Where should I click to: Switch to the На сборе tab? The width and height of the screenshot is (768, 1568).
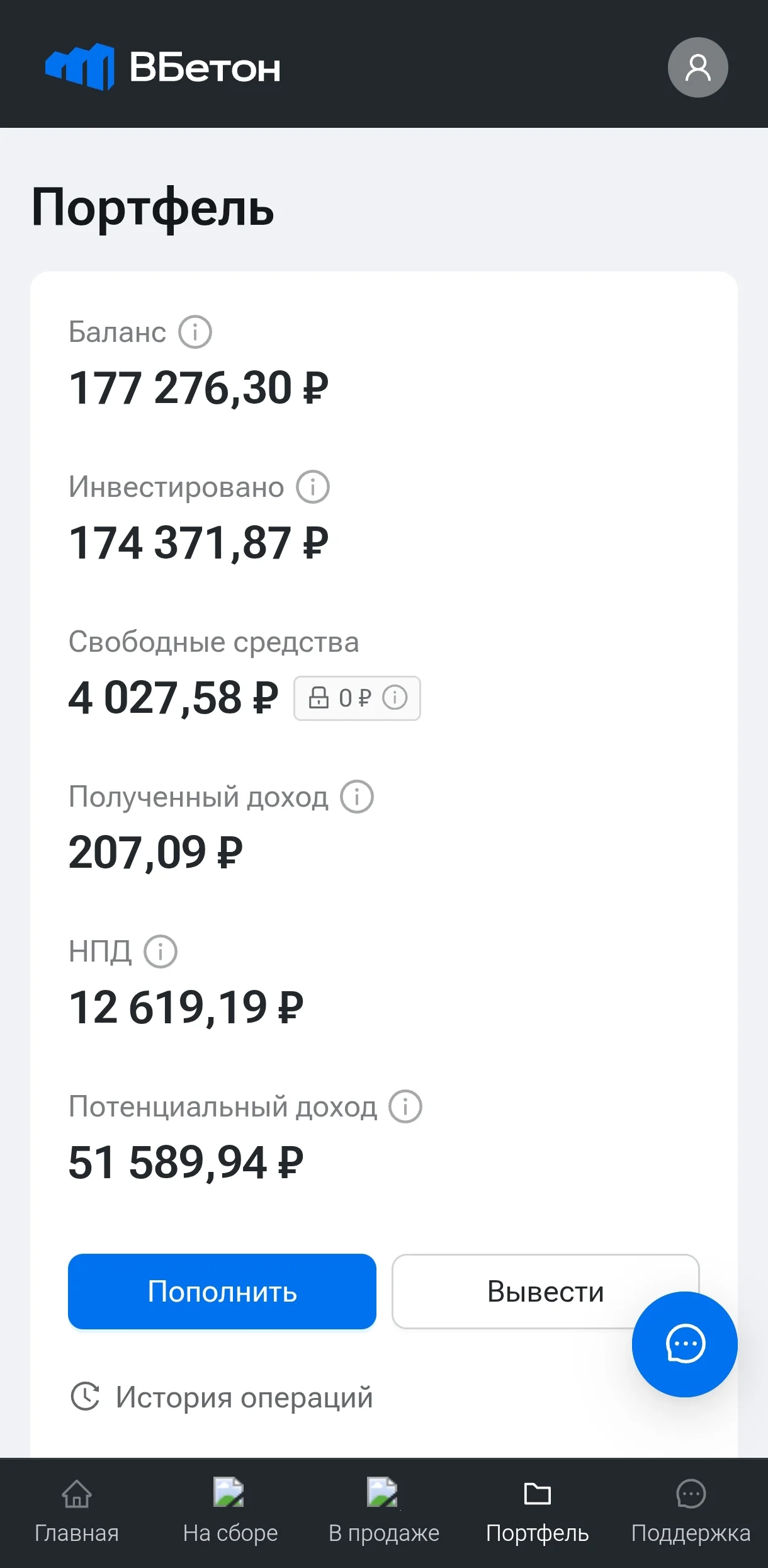(230, 1511)
